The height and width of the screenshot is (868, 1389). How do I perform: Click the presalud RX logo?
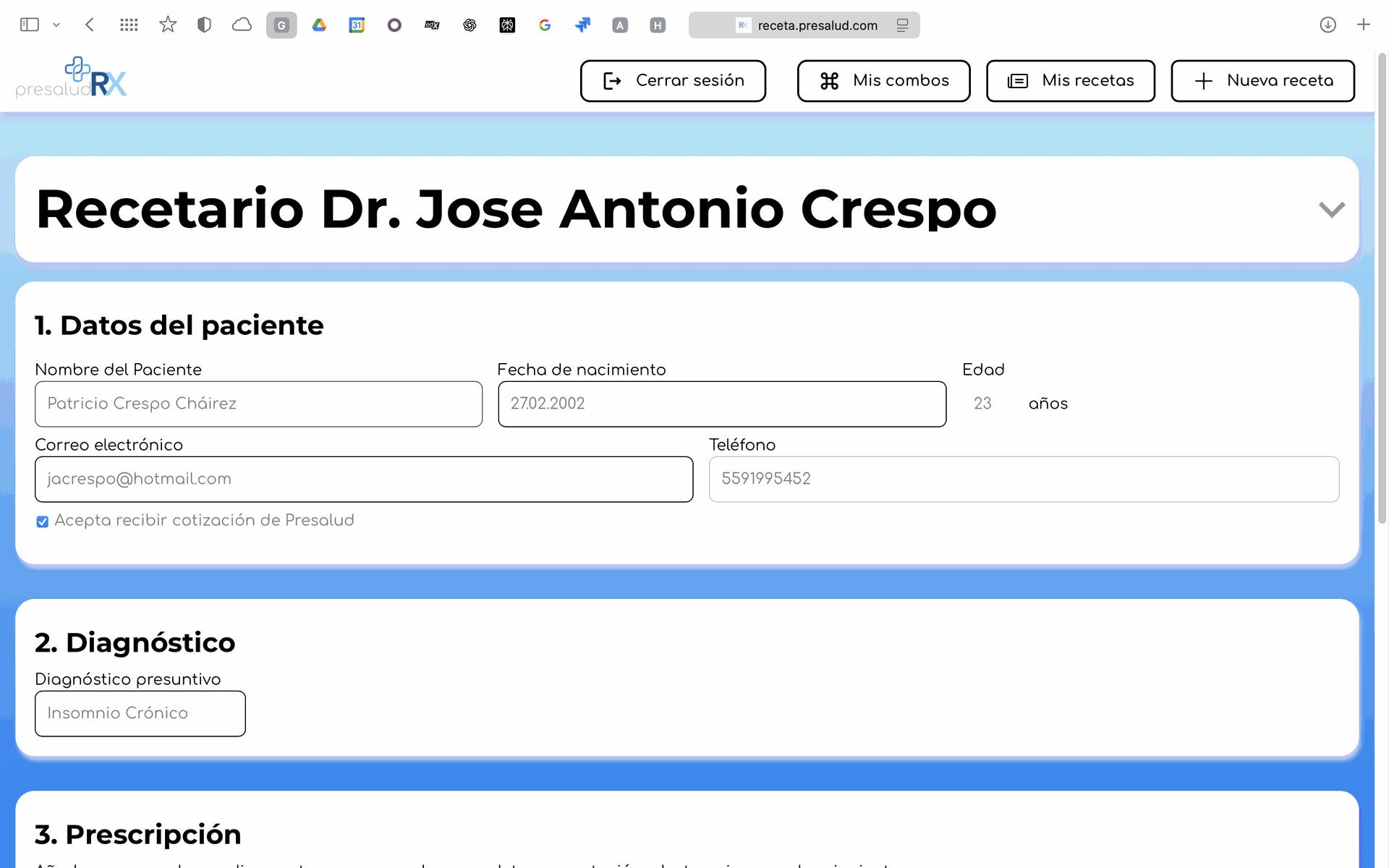coord(72,78)
